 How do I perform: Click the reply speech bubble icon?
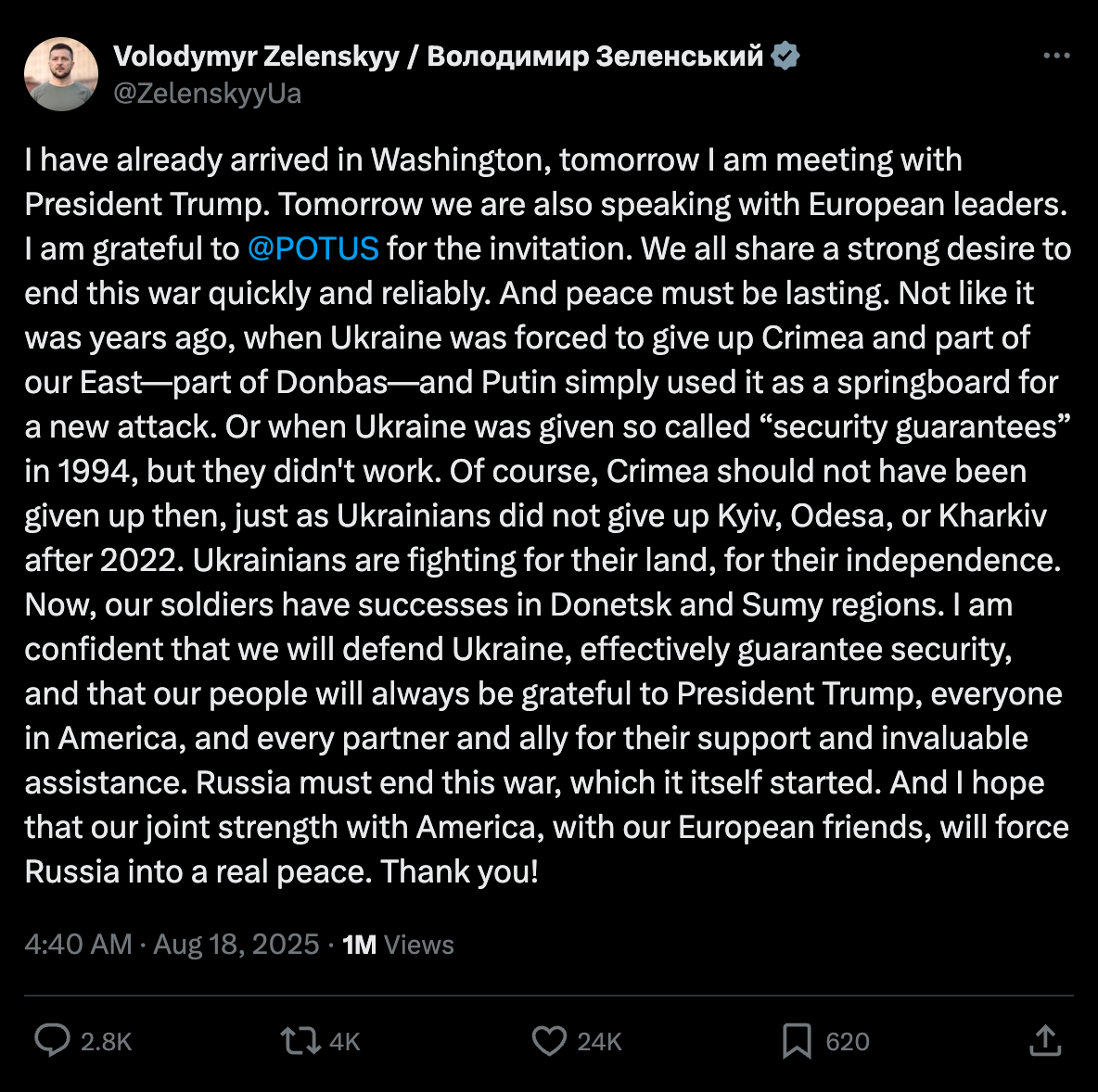tap(52, 1040)
